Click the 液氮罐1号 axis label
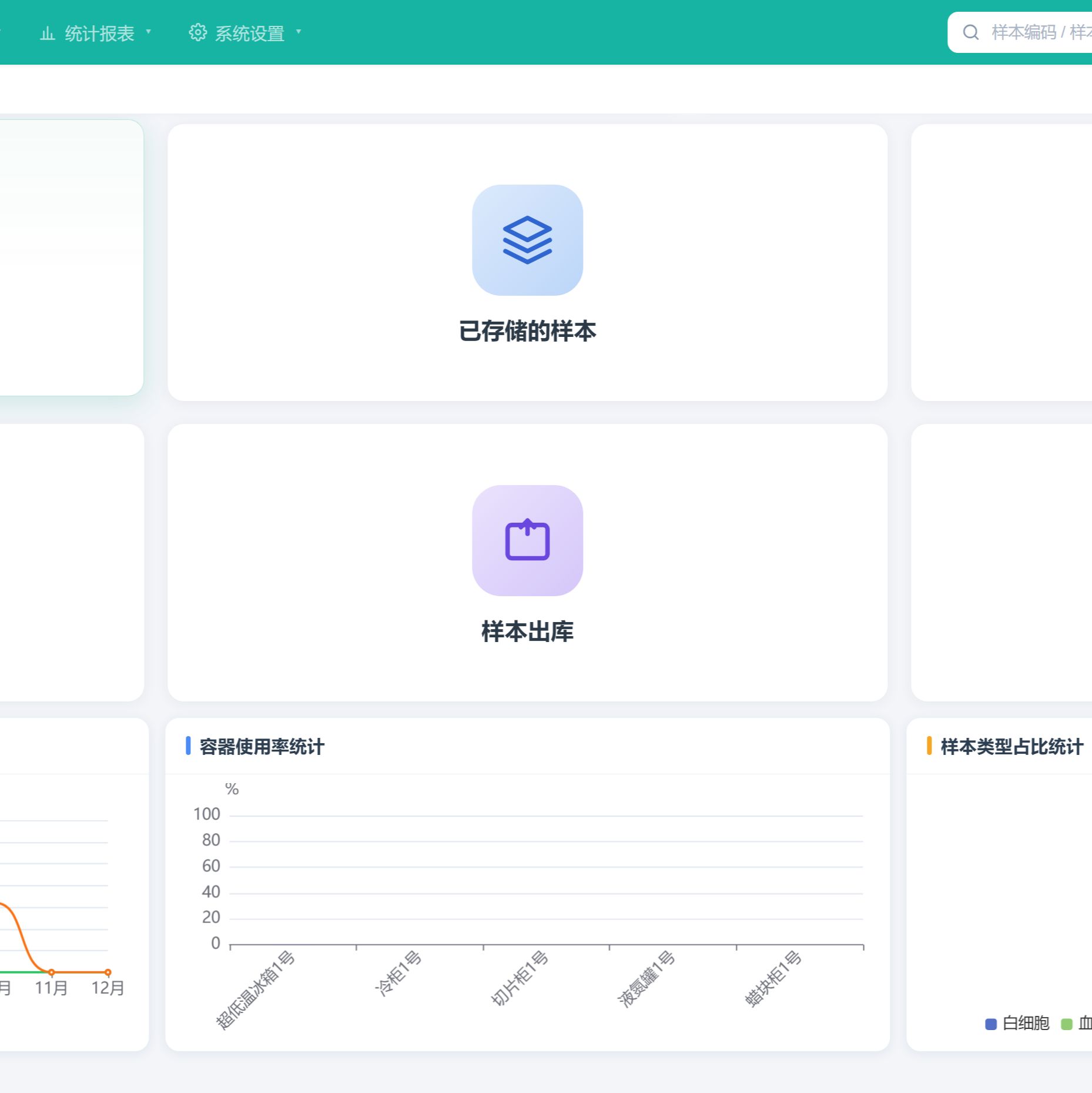 click(x=646, y=979)
